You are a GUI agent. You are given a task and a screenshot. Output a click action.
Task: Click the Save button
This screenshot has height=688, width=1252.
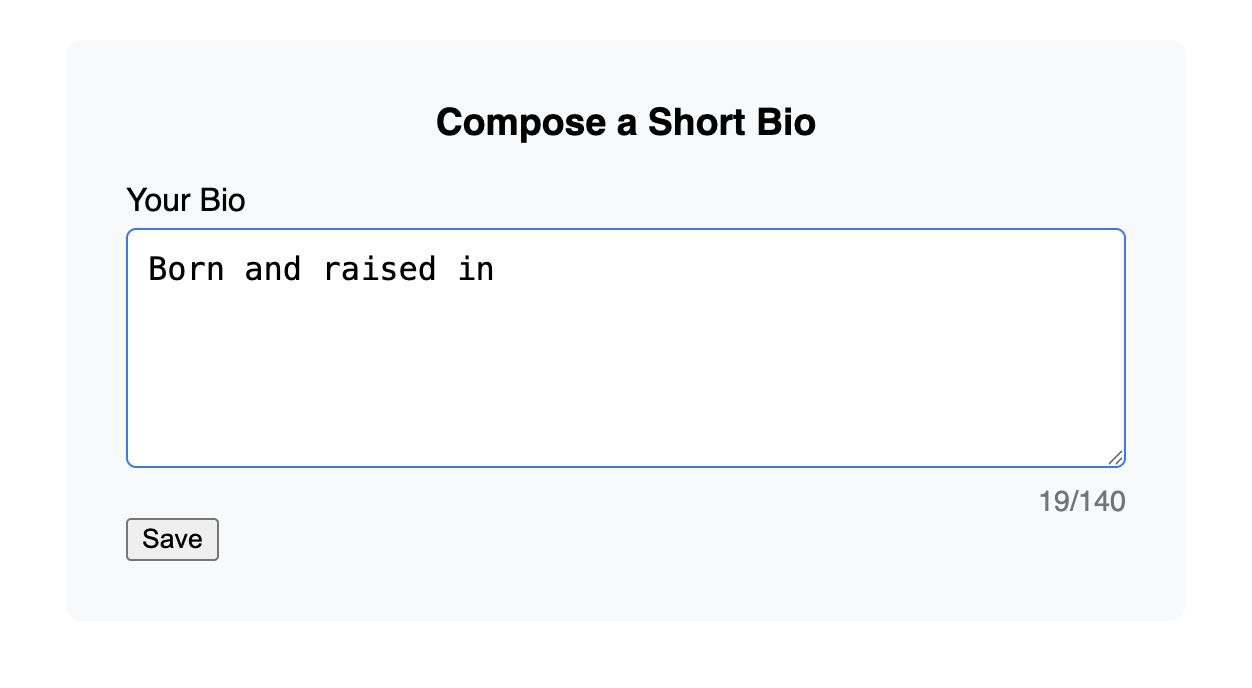[172, 539]
